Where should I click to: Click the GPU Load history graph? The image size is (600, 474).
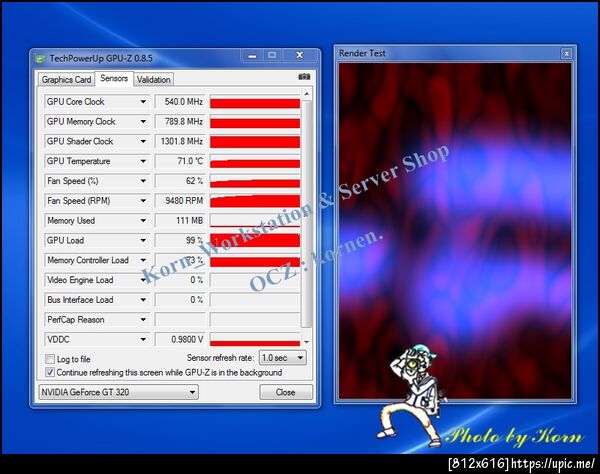255,241
